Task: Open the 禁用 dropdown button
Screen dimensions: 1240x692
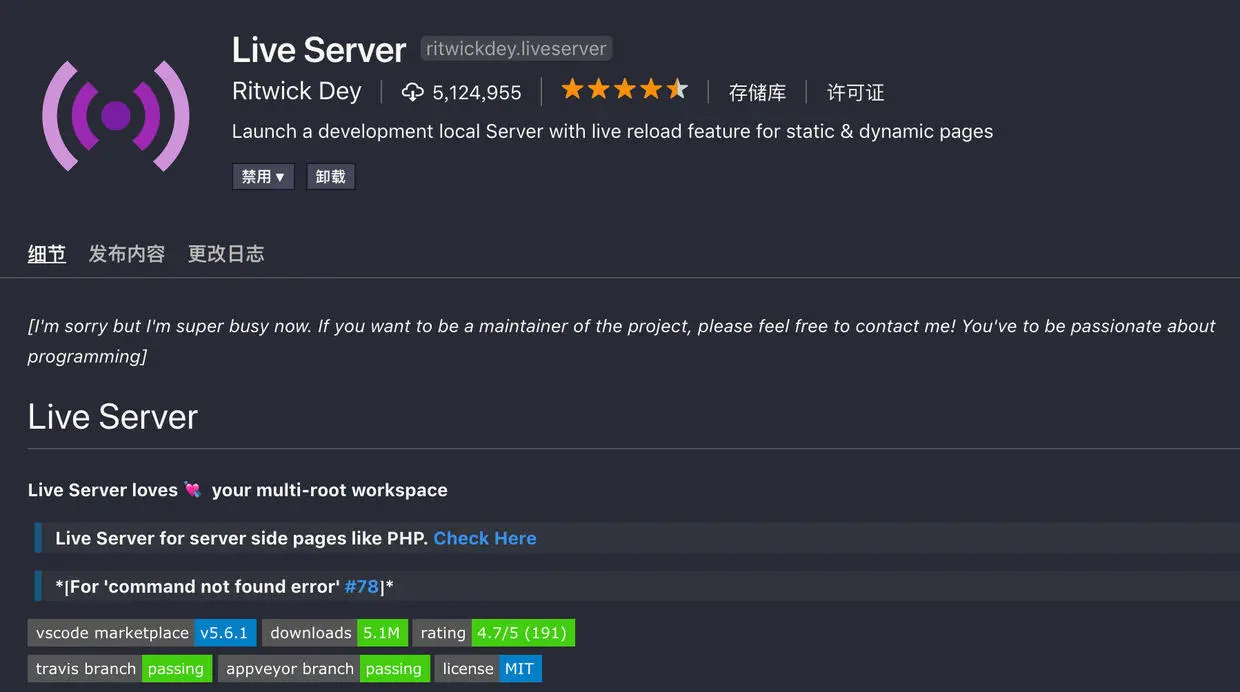Action: 263,177
